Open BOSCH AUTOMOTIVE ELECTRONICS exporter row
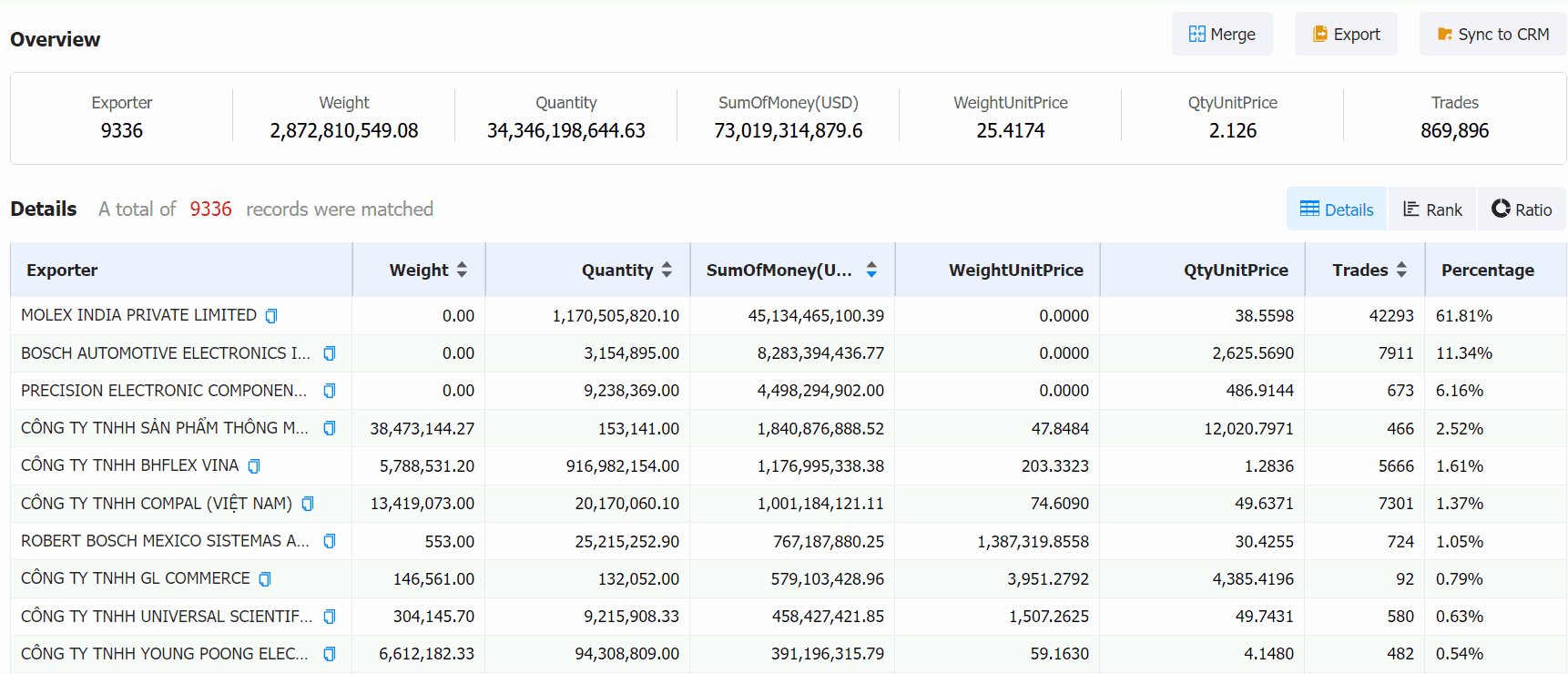 pyautogui.click(x=166, y=353)
